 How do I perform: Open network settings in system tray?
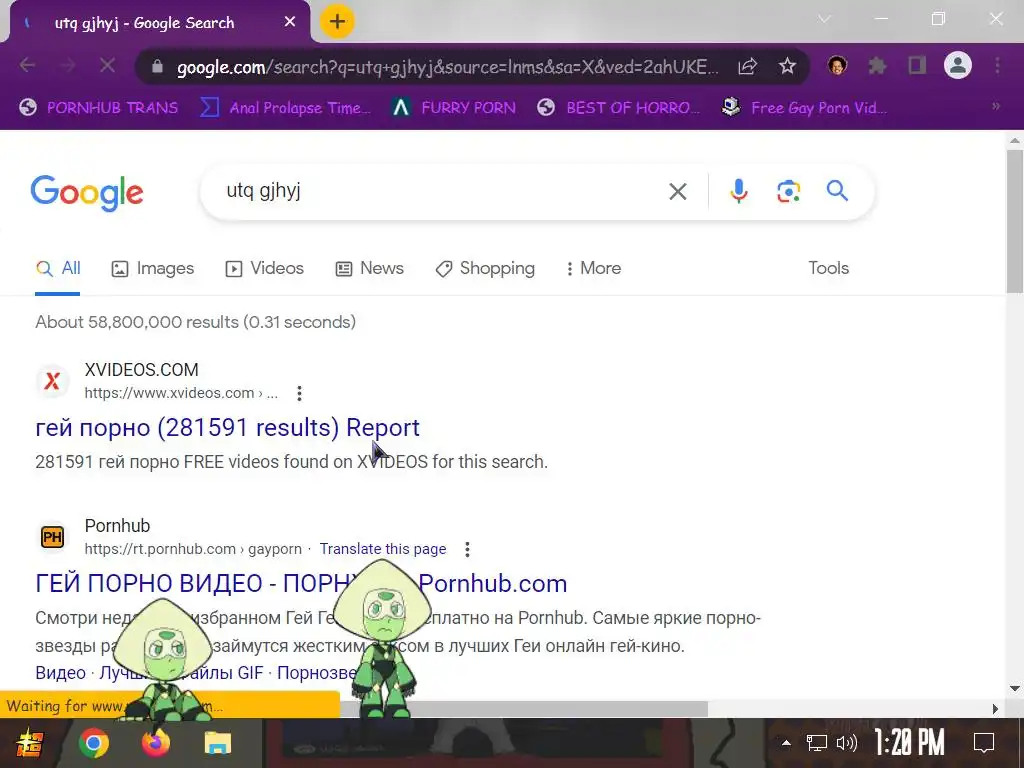click(x=816, y=743)
